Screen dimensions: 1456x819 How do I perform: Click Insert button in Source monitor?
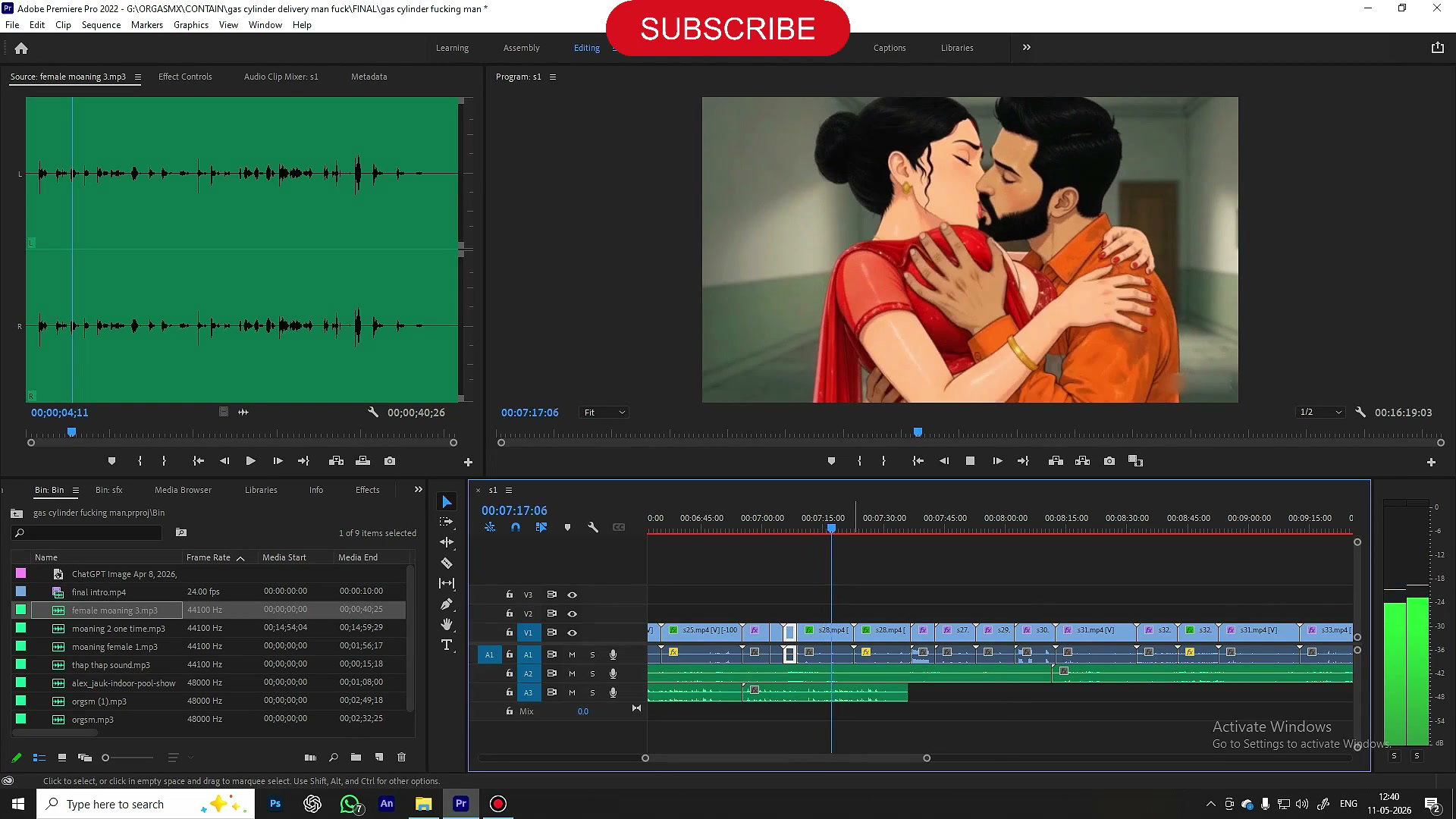pyautogui.click(x=336, y=461)
